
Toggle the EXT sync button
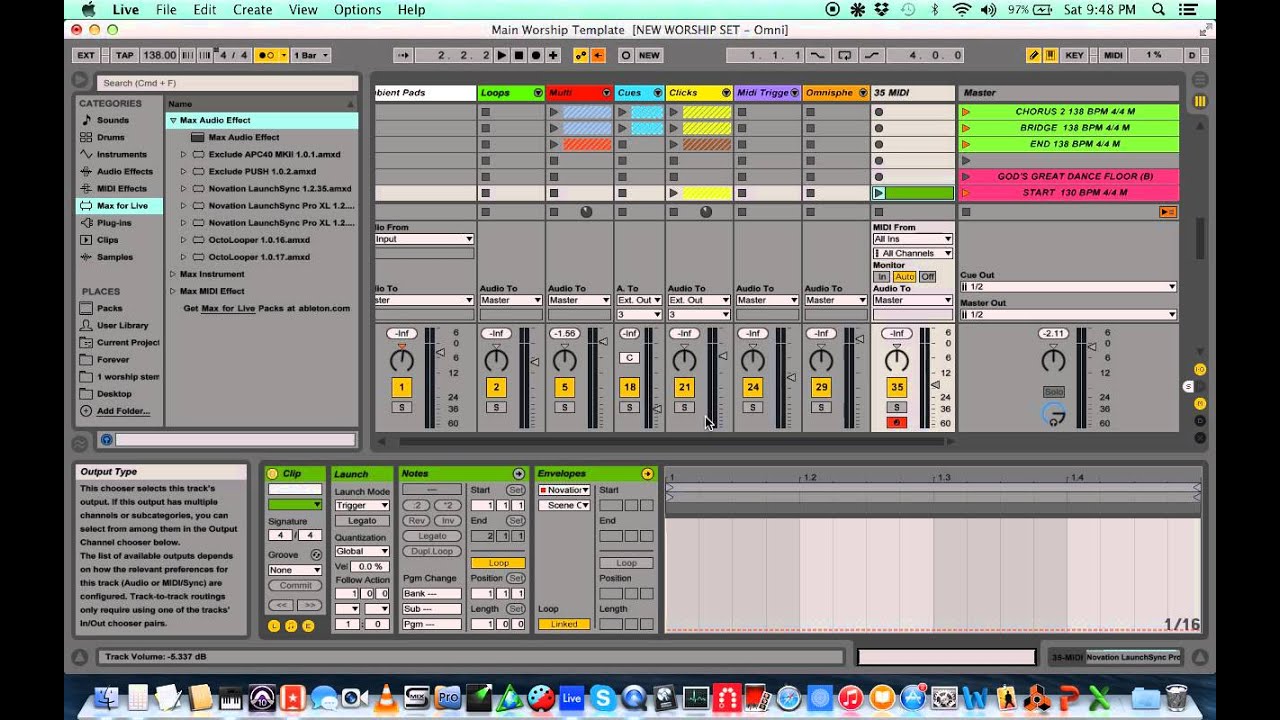point(87,55)
